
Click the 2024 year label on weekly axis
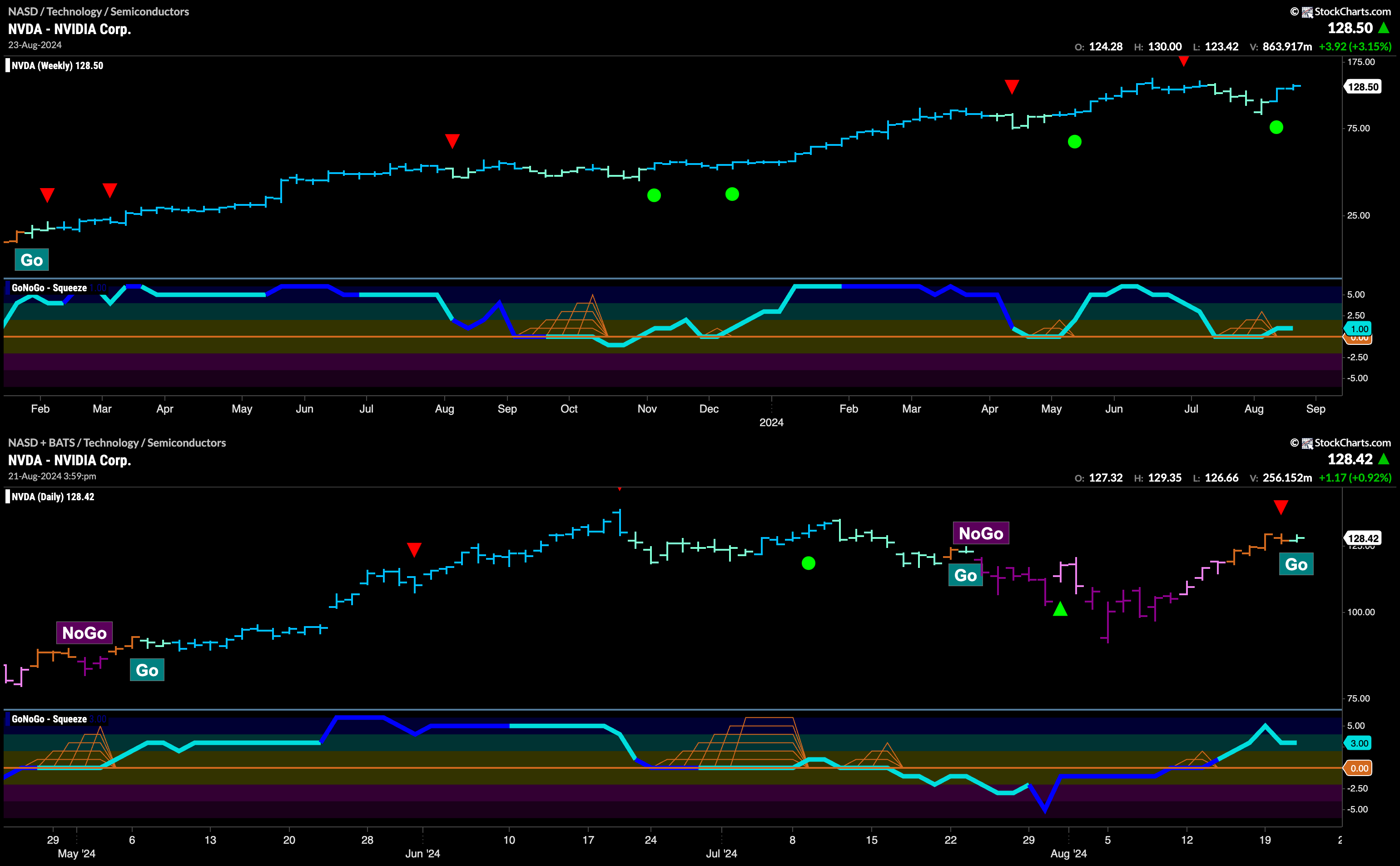coord(771,422)
